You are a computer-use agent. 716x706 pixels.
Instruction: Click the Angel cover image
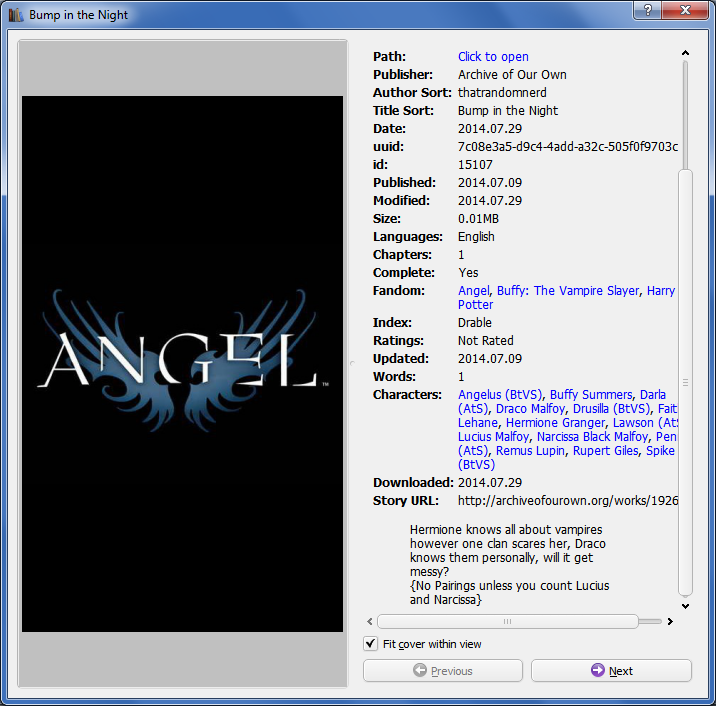click(182, 364)
